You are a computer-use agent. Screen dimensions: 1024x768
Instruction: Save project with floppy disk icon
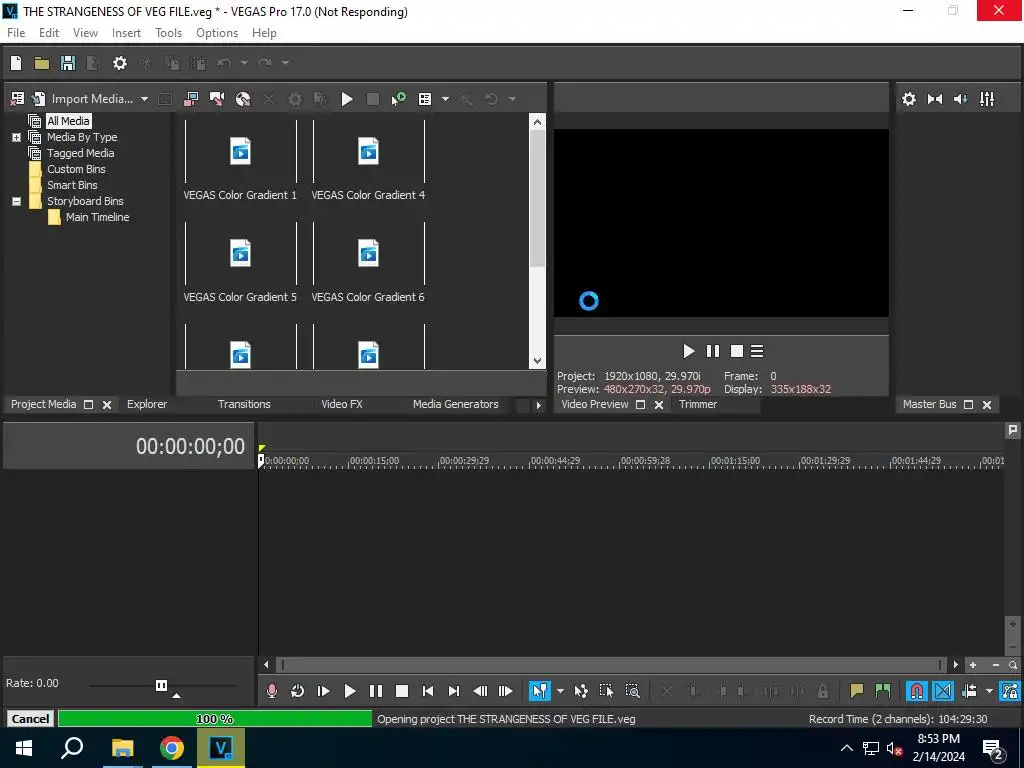pos(68,63)
